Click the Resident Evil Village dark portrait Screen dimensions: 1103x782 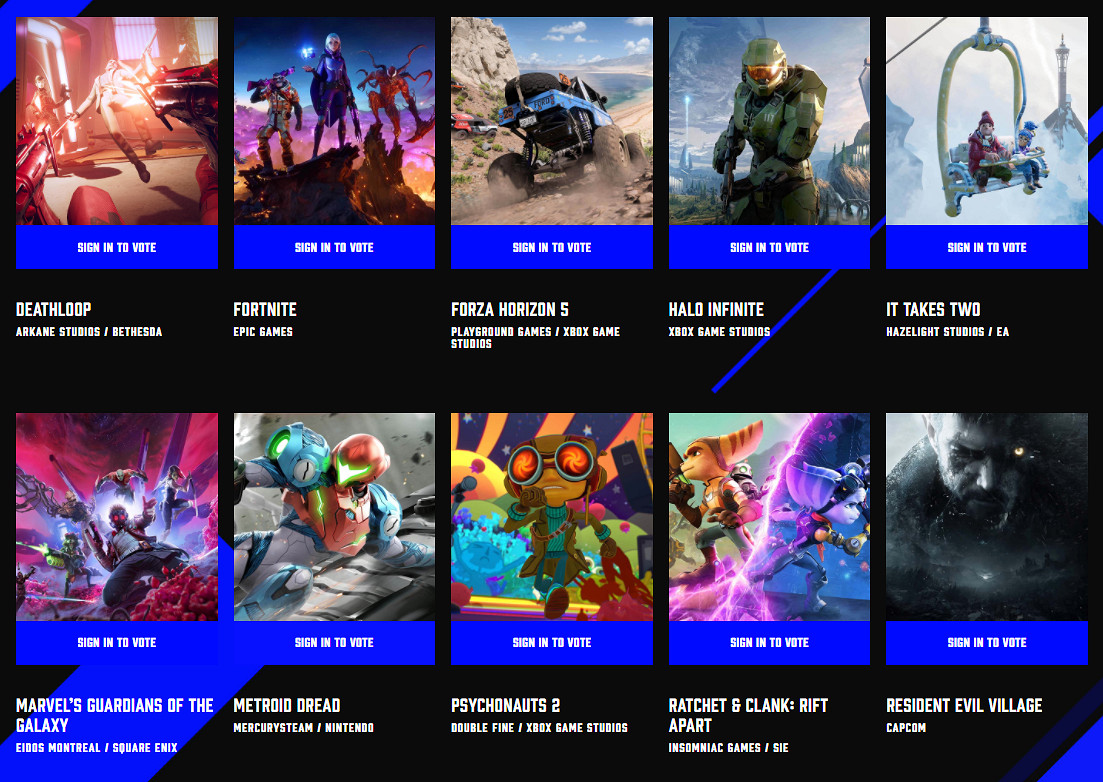click(987, 517)
